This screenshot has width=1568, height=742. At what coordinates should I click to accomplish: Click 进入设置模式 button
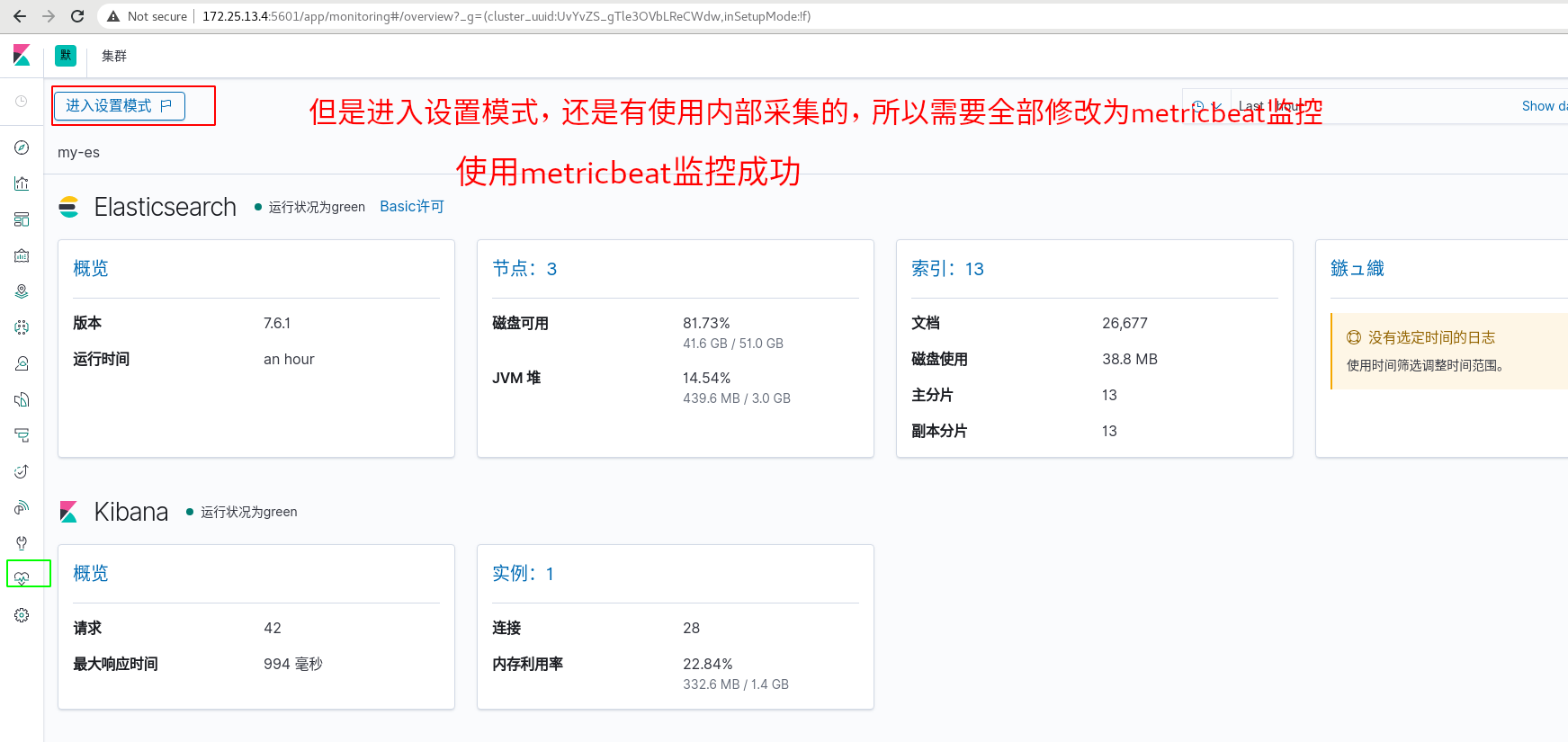point(120,106)
